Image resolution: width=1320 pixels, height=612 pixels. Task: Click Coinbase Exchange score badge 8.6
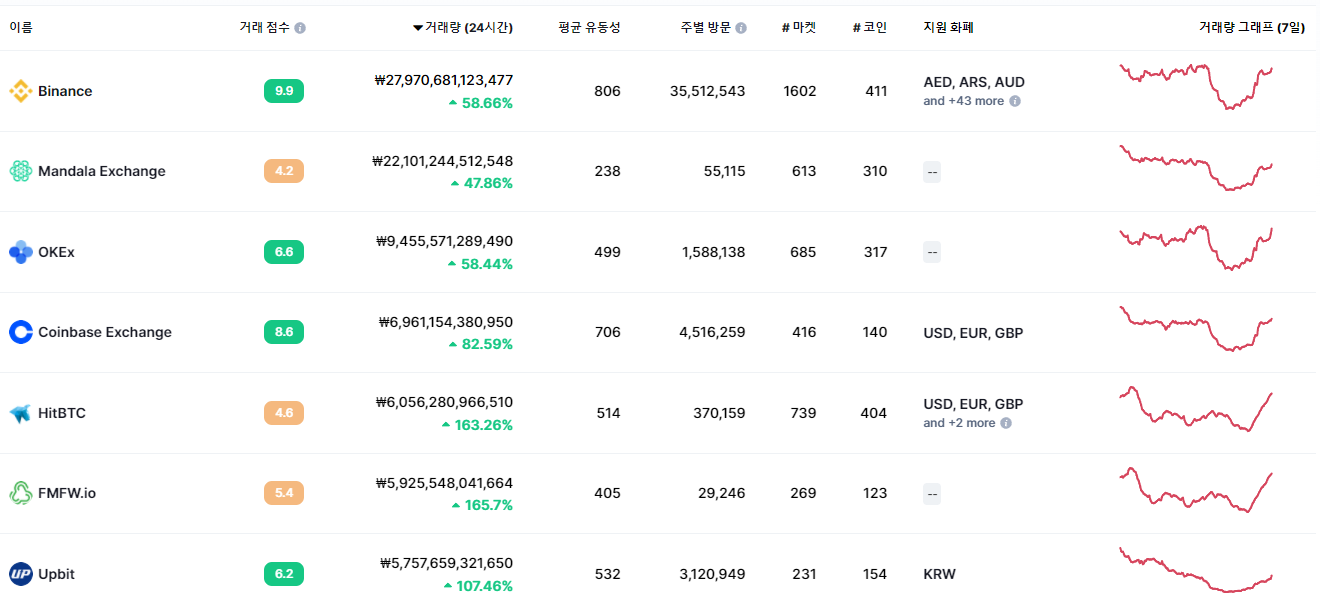[x=284, y=332]
